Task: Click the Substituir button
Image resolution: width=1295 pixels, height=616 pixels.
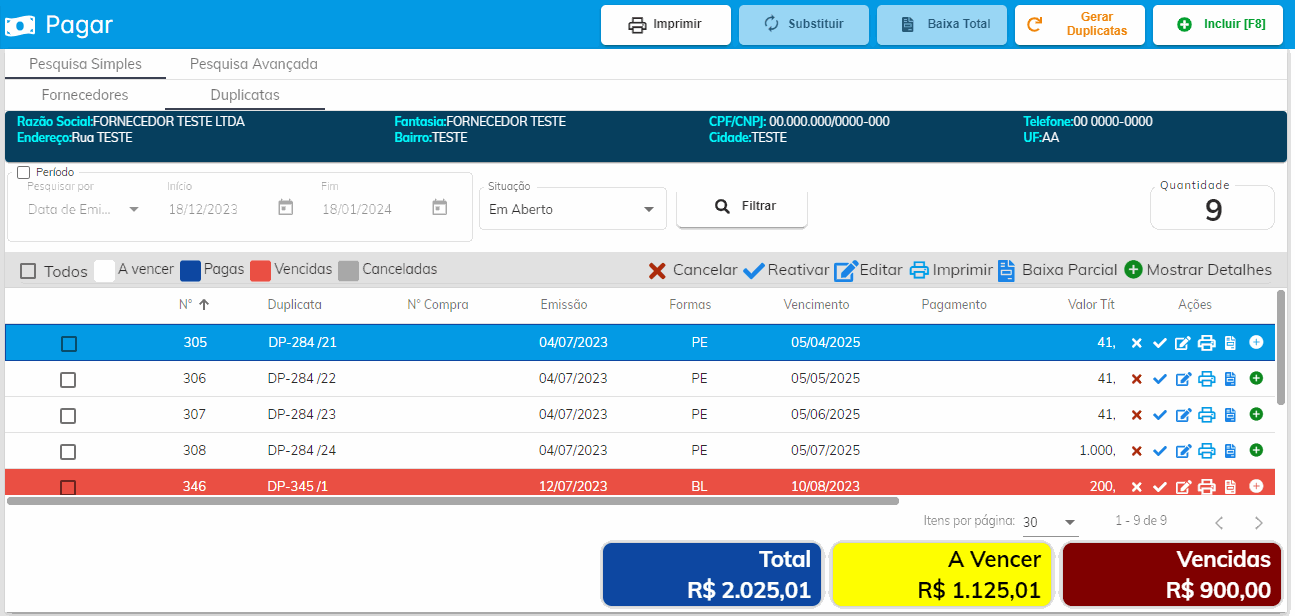Action: (804, 24)
